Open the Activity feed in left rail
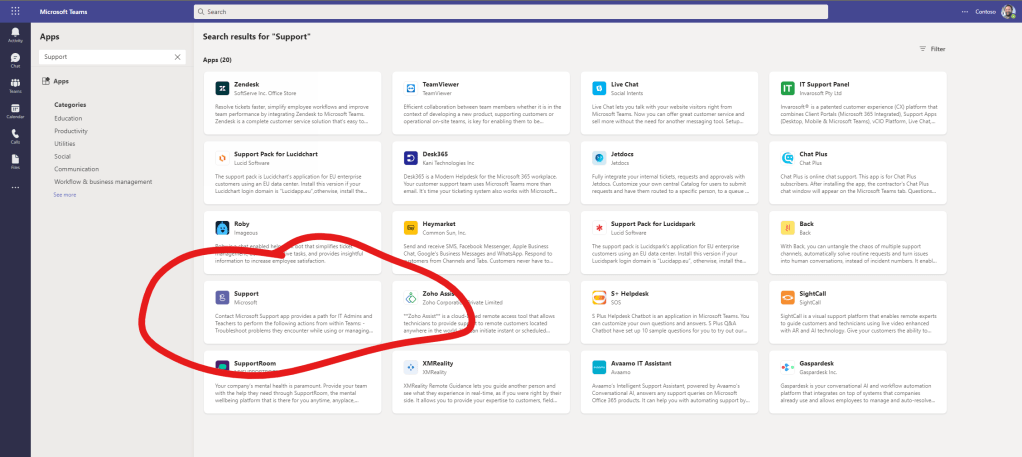Viewport: 1022px width, 457px height. click(x=15, y=36)
